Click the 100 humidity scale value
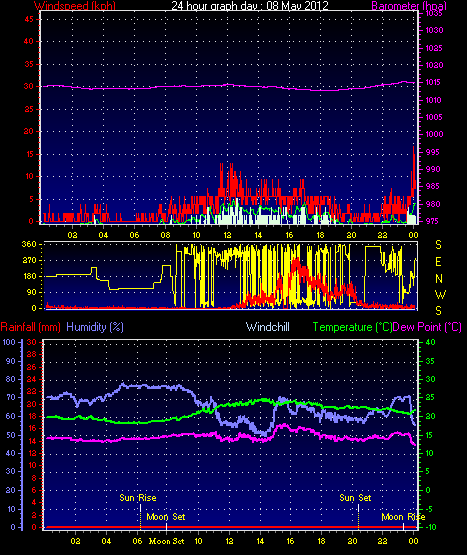 click(x=9, y=342)
